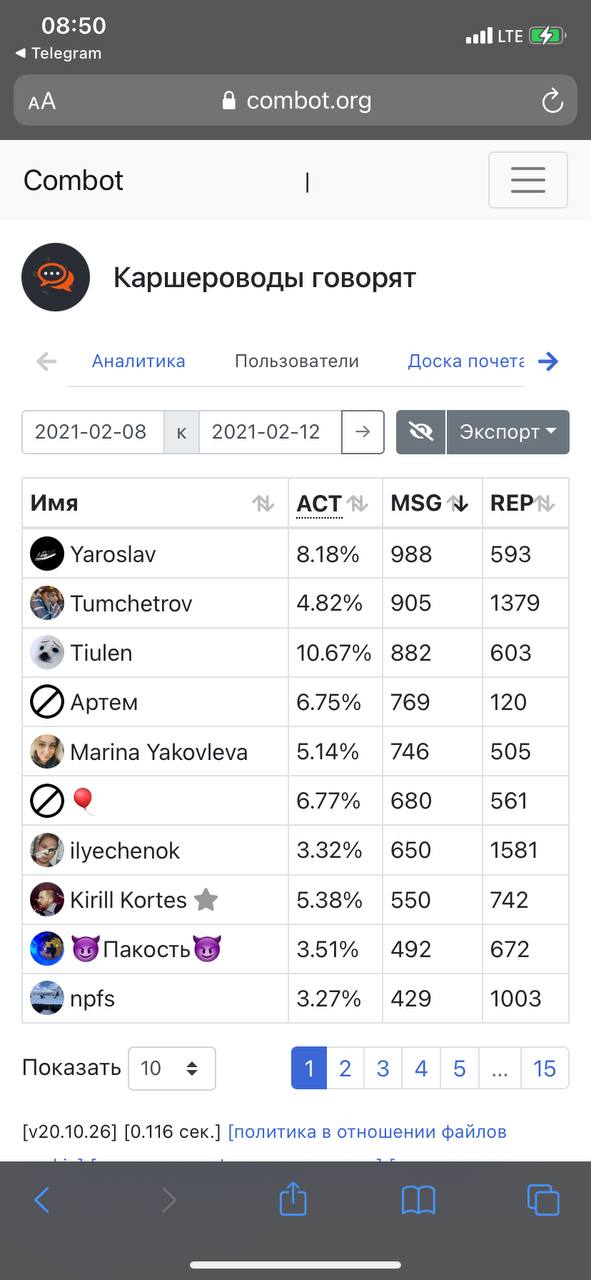Open the Экспорт dropdown
591x1280 pixels.
pos(508,432)
